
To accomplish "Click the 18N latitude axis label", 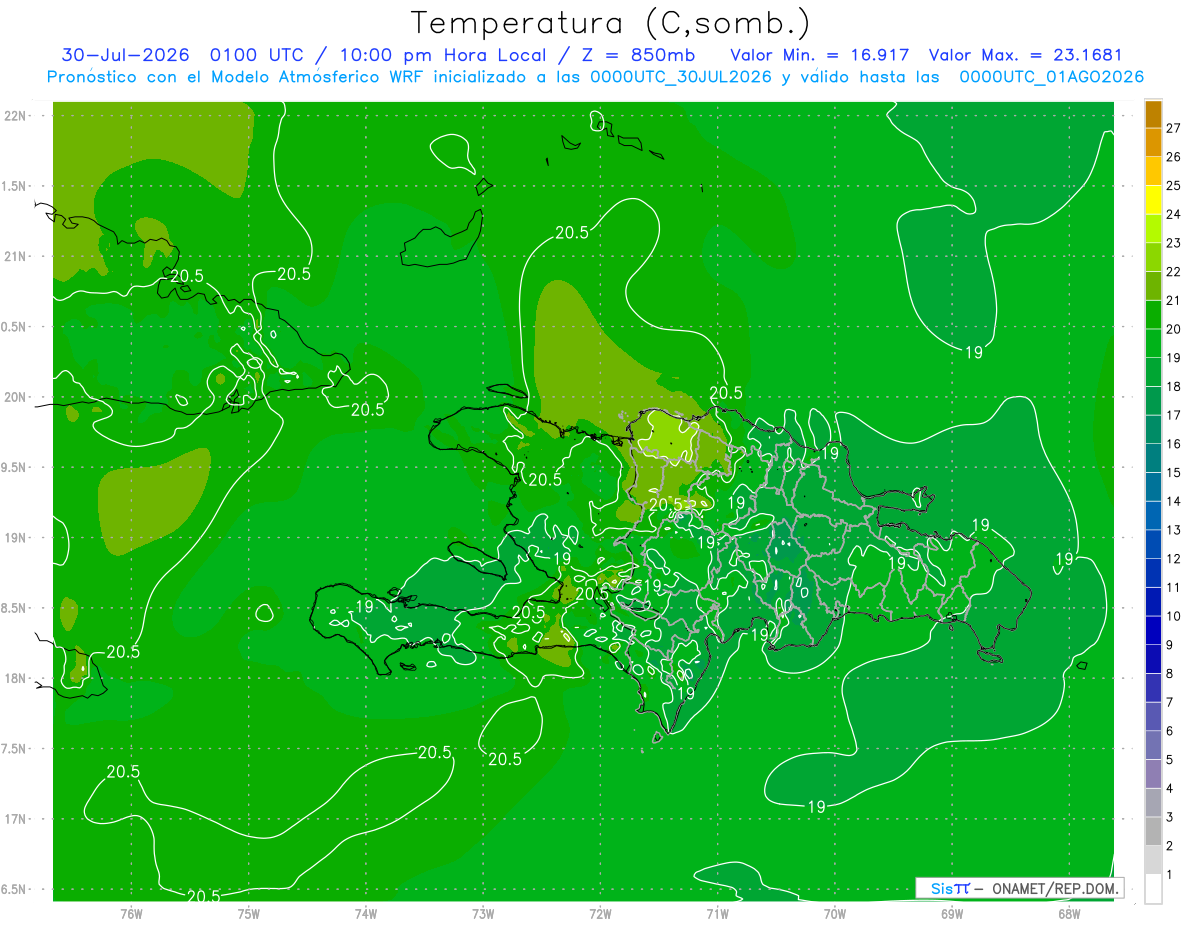I will point(17,678).
